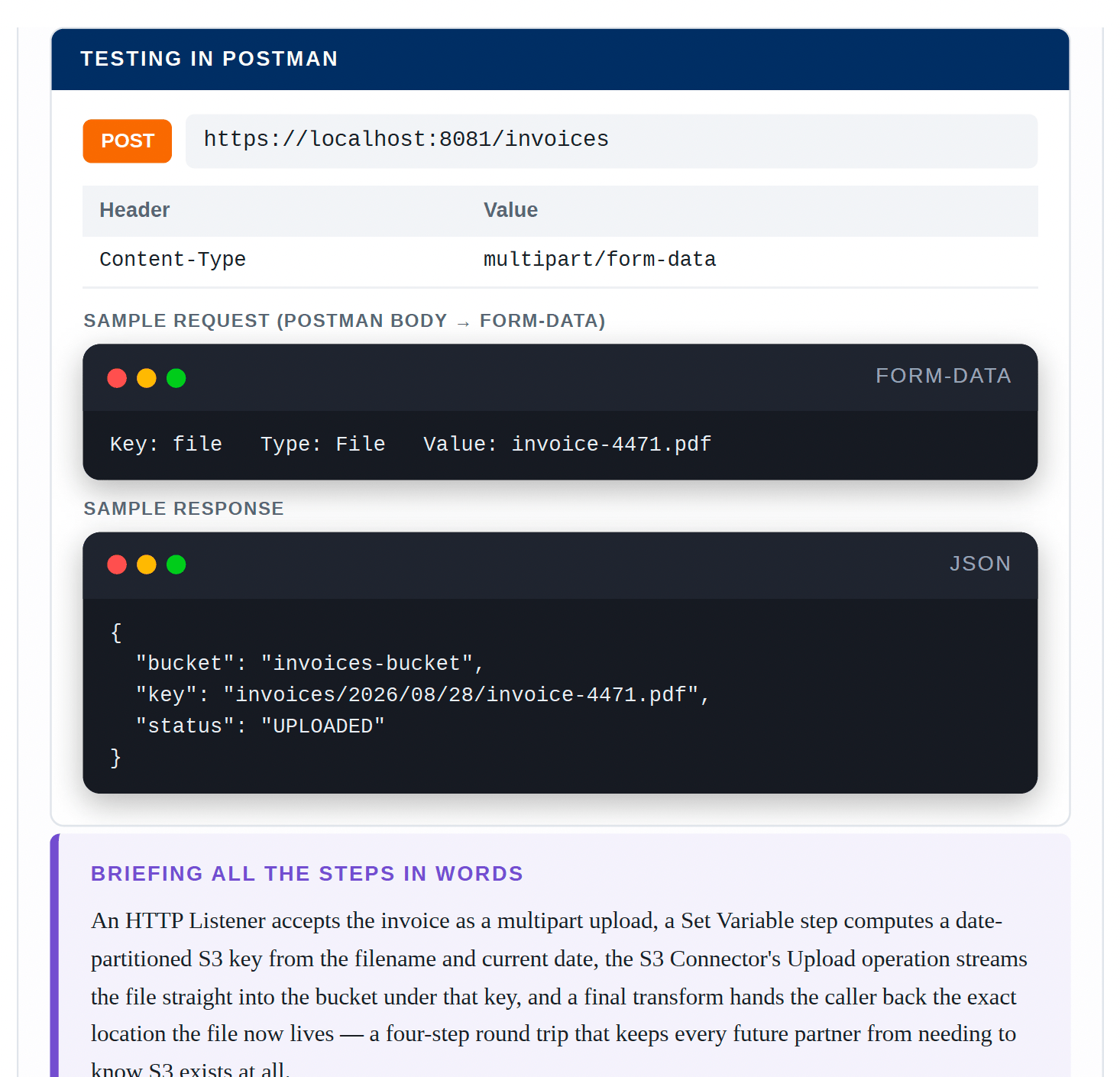Click the green dot in FORM-DATA window
Image resolution: width=1120 pixels, height=1077 pixels.
176,378
